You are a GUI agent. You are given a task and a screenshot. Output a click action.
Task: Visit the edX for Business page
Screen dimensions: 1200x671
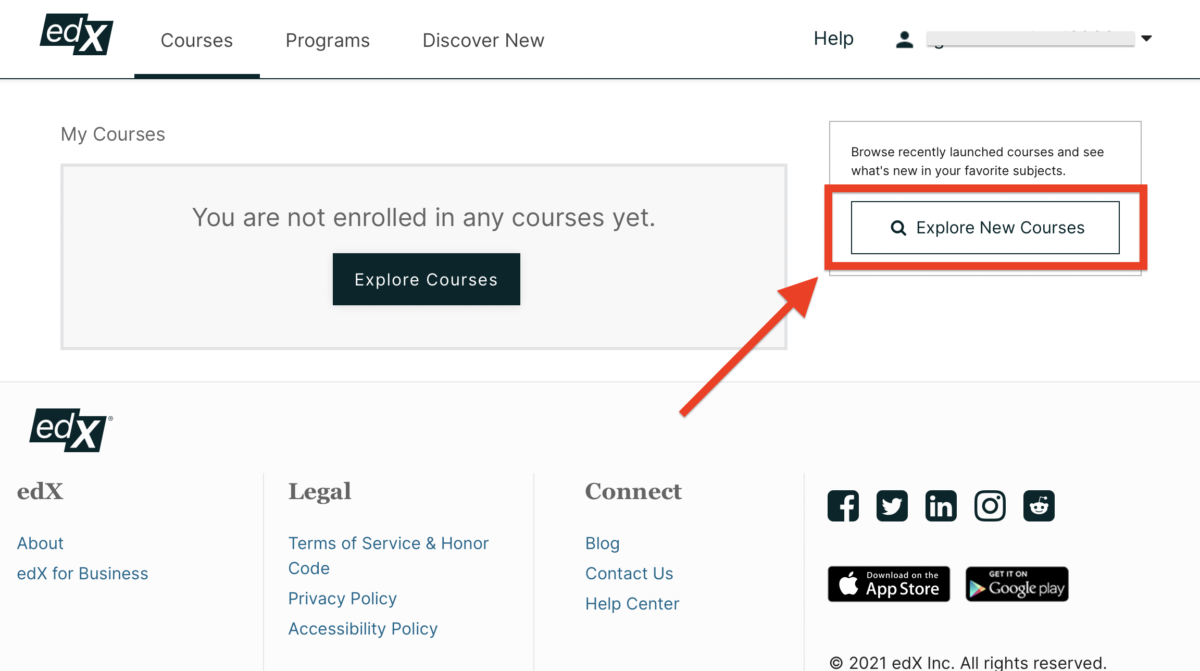[x=82, y=573]
